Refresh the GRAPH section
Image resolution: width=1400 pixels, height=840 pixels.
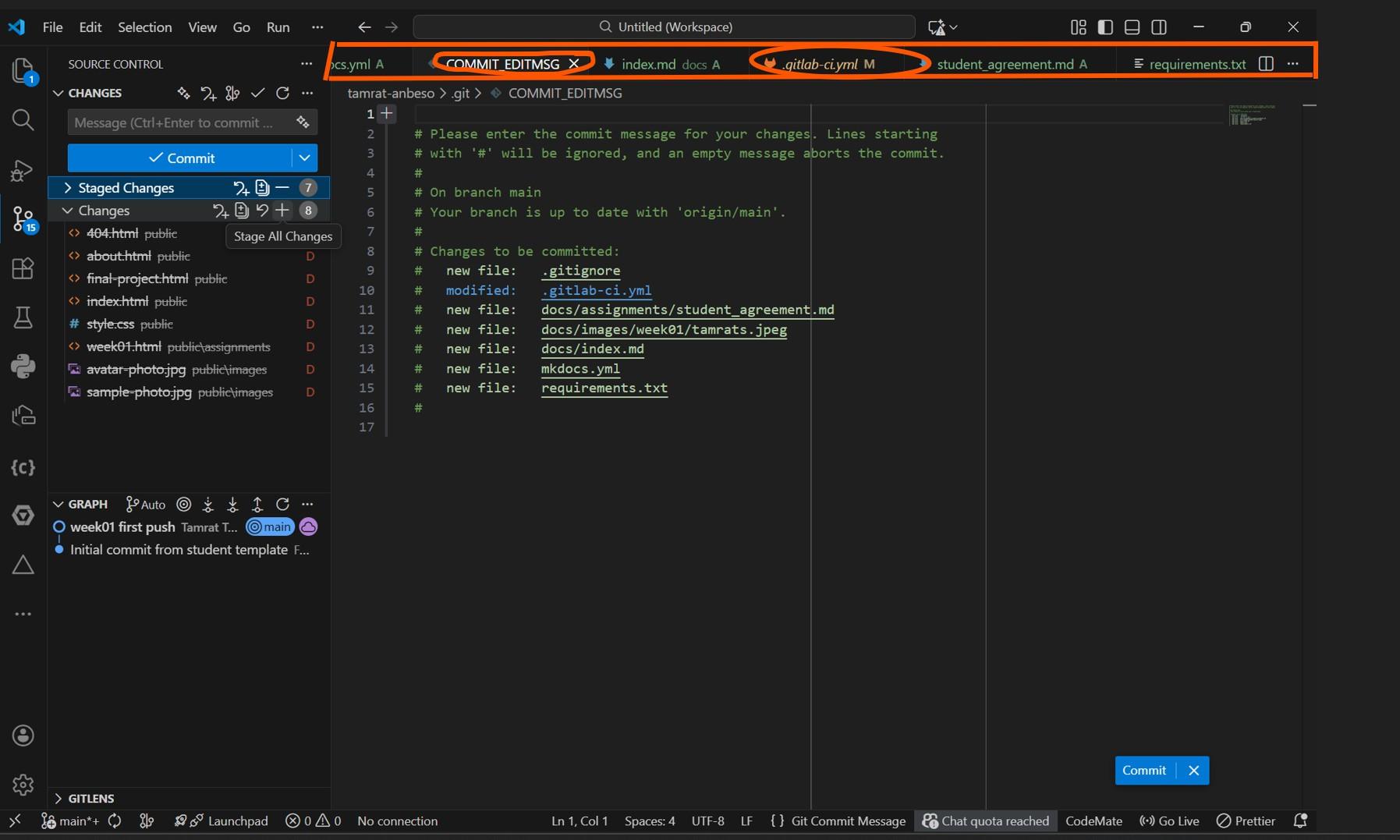[282, 504]
